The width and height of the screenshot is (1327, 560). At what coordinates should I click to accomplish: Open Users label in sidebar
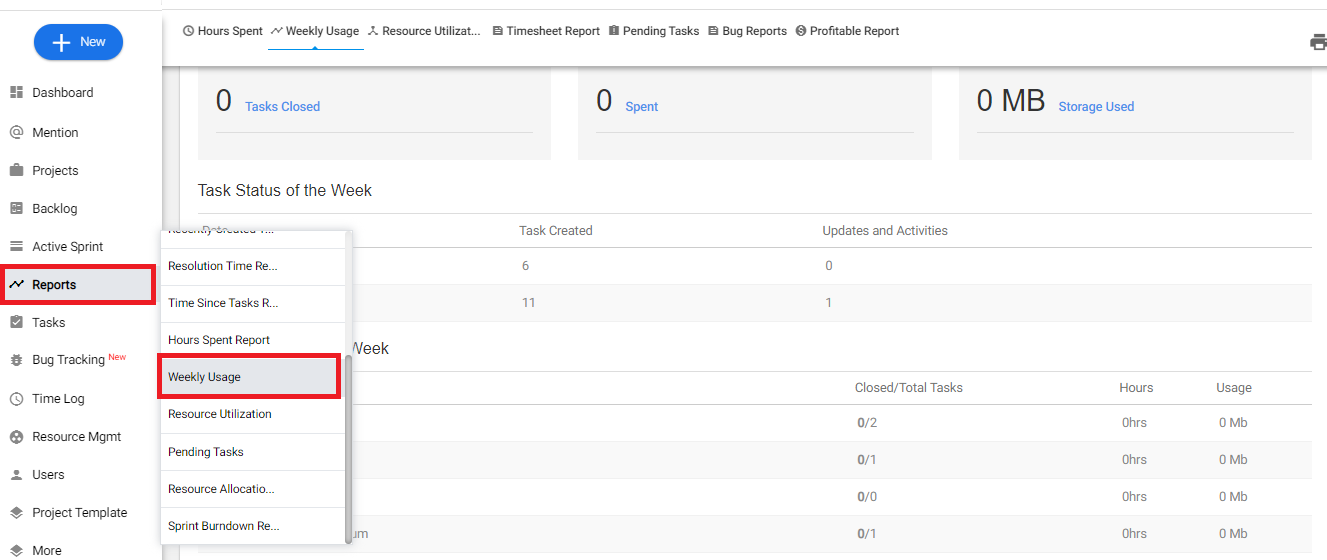(48, 474)
